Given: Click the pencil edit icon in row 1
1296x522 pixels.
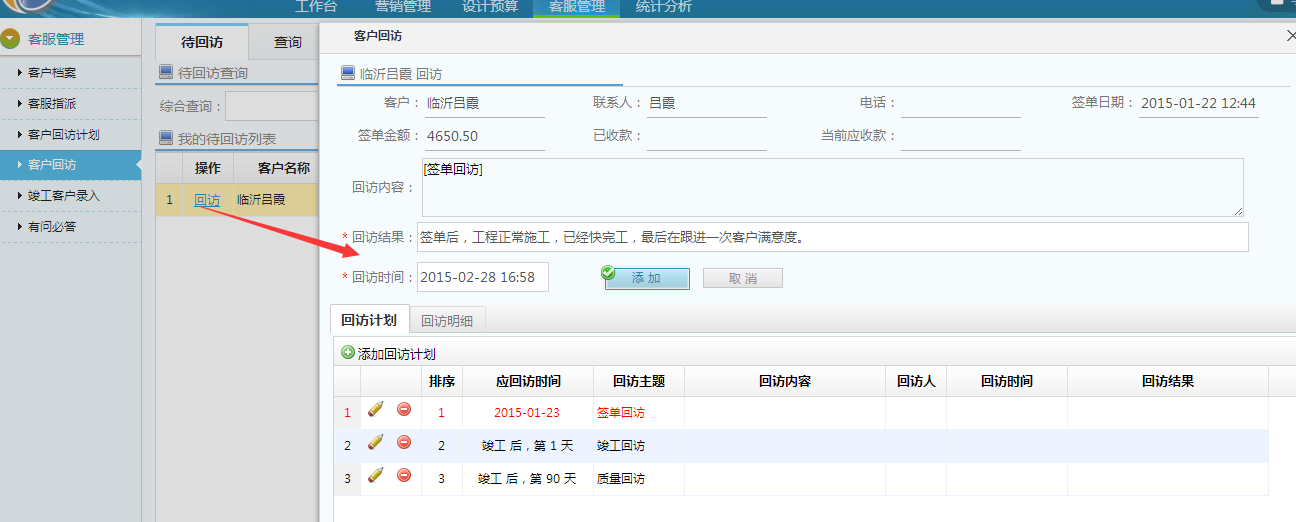Looking at the screenshot, I should point(376,410).
